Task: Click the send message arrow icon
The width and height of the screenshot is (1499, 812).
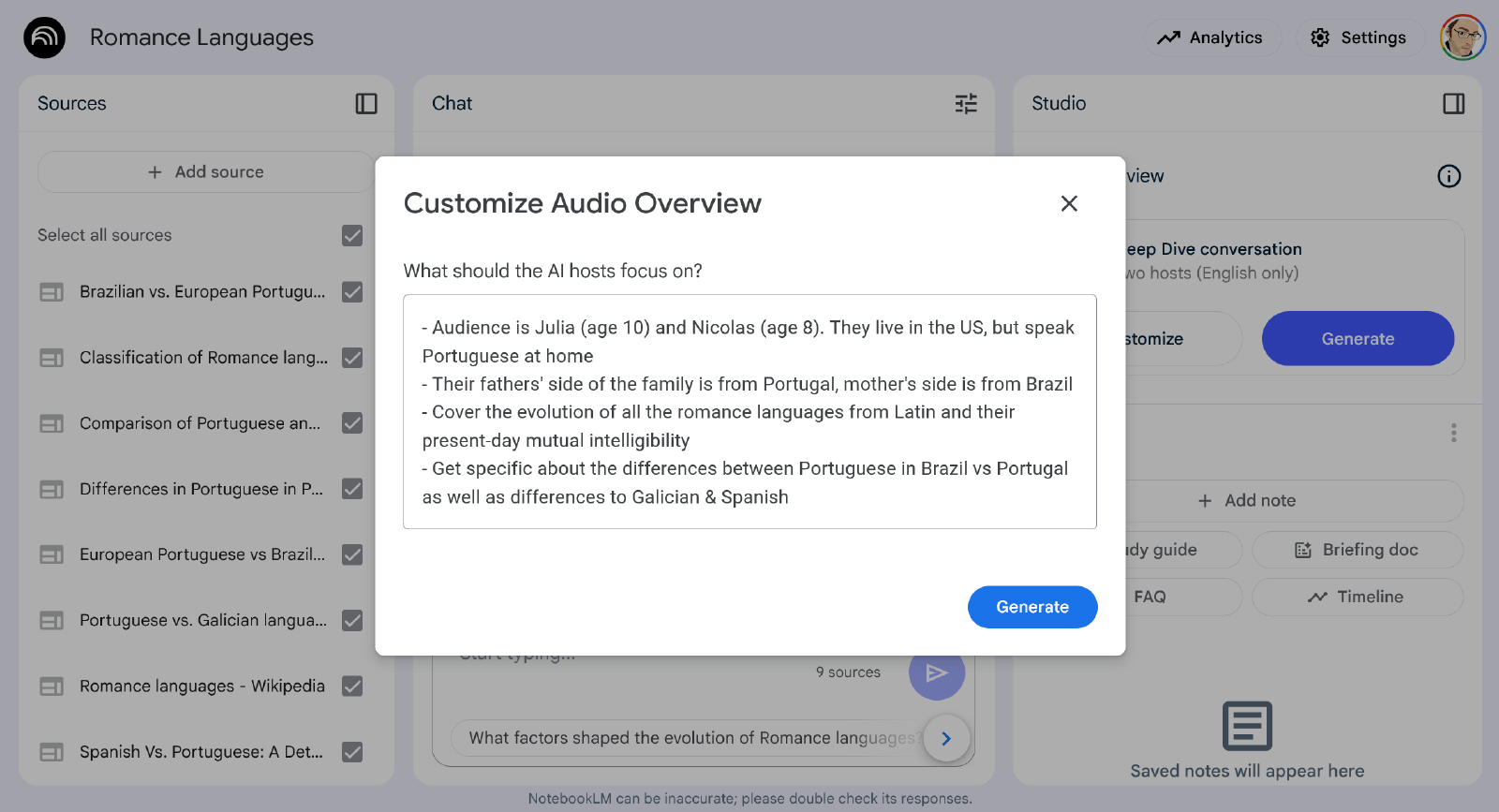Action: 936,673
